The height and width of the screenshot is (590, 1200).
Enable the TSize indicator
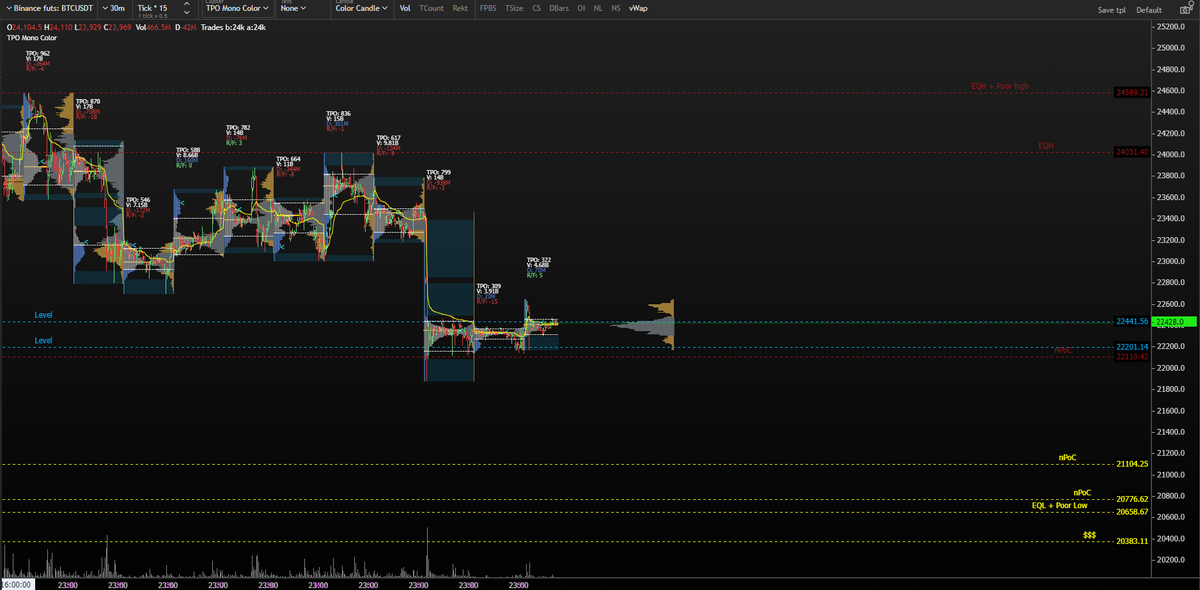coord(514,8)
